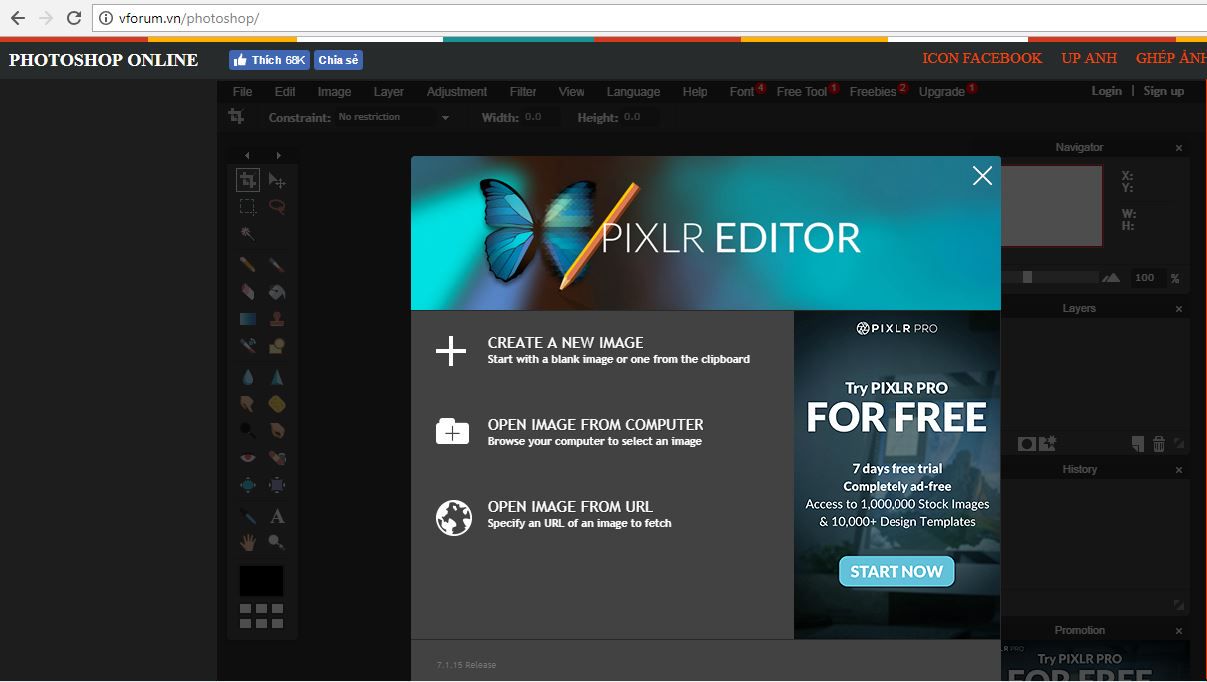
Task: Open the Constraint dropdown
Action: (x=393, y=117)
